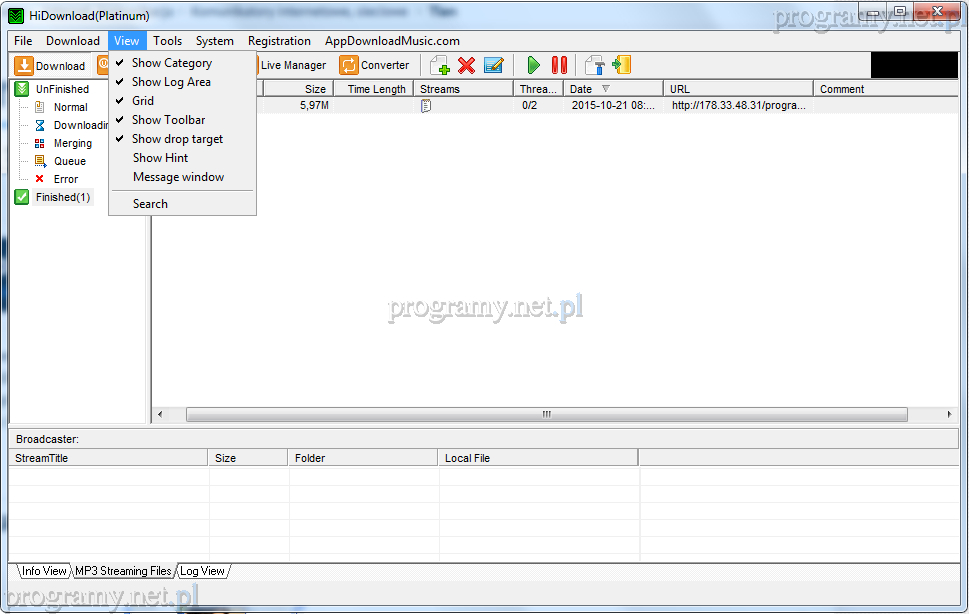969x614 pixels.
Task: Select the Finished(1) category
Action: (62, 197)
